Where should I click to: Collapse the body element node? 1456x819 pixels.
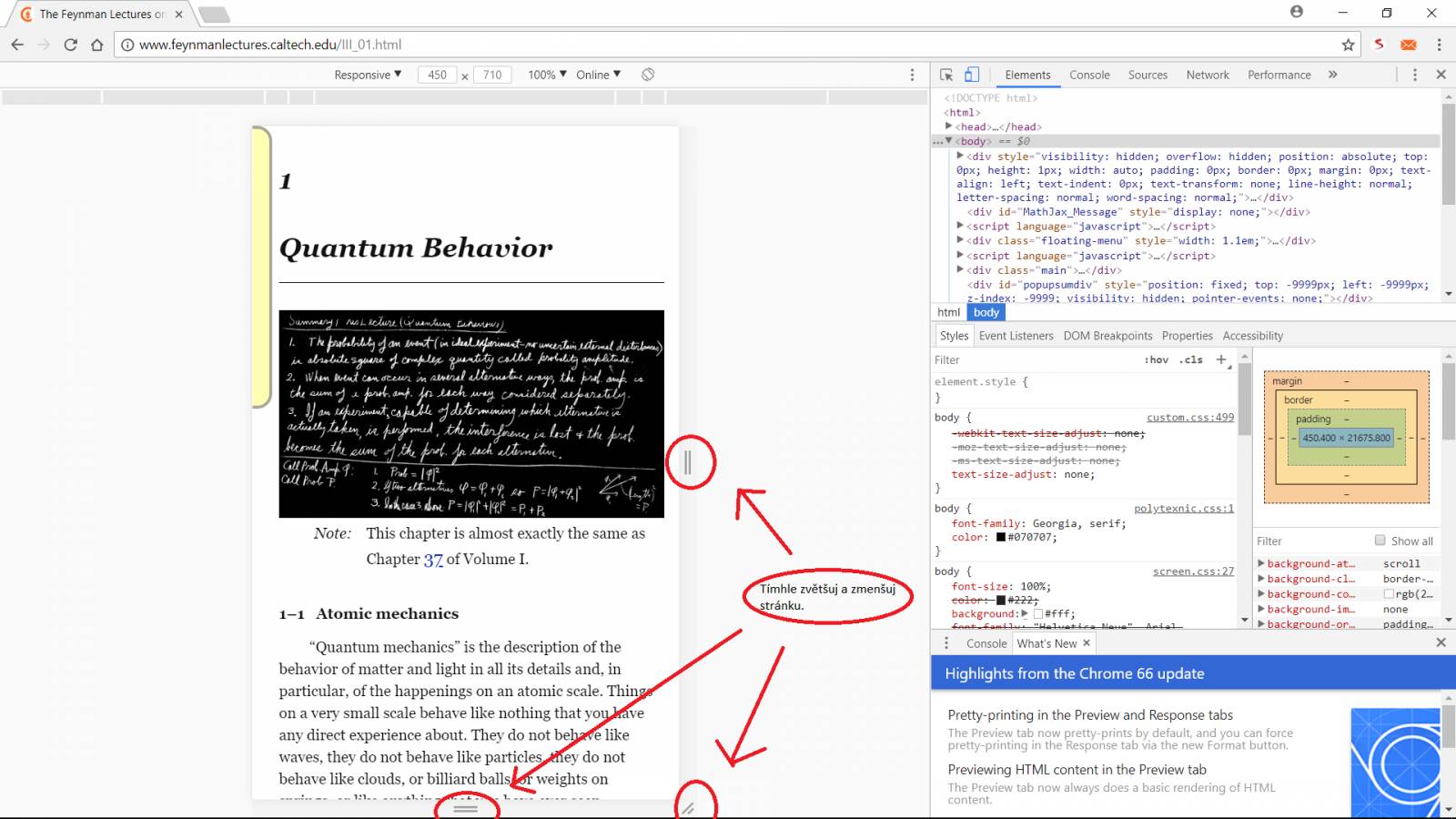pyautogui.click(x=948, y=141)
